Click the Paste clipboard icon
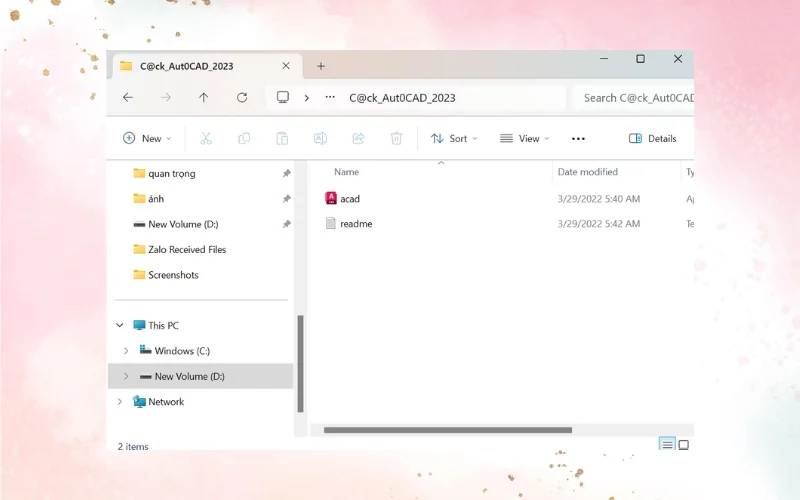The image size is (800, 500). tap(282, 138)
